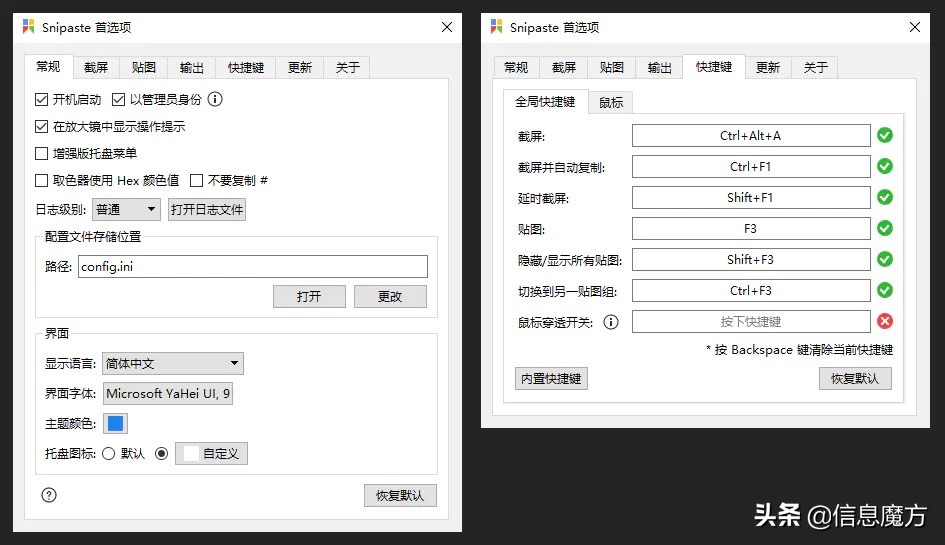
Task: Toggle the 开机启动 checkbox
Action: [x=42, y=99]
